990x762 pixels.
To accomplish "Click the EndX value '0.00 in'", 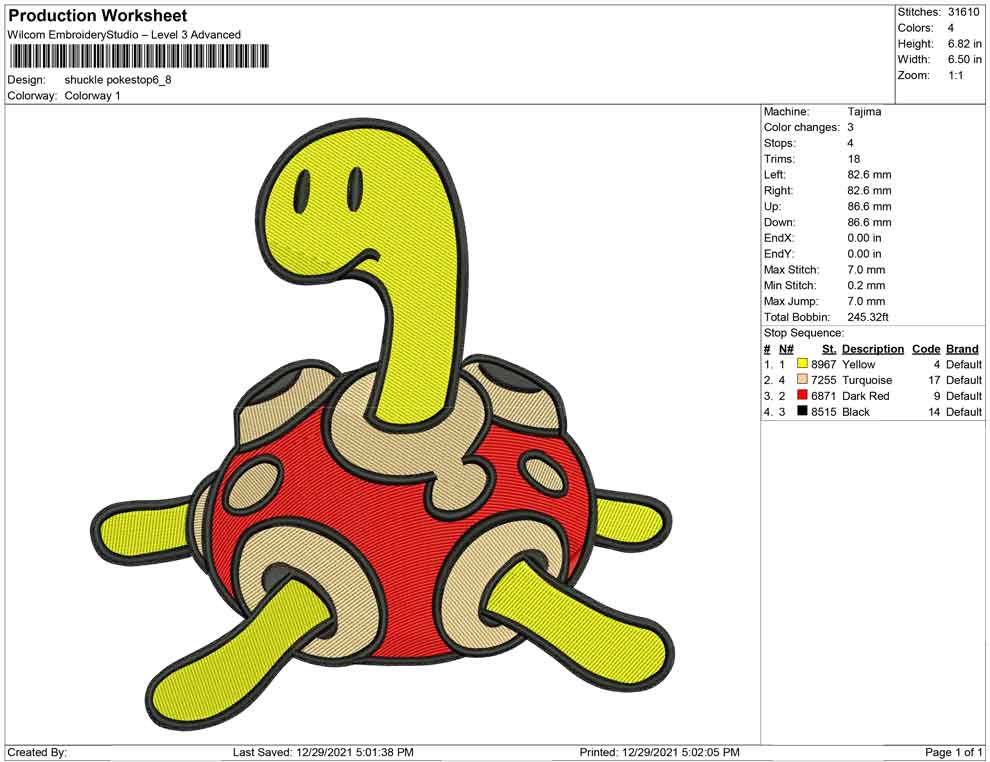I will (x=864, y=238).
